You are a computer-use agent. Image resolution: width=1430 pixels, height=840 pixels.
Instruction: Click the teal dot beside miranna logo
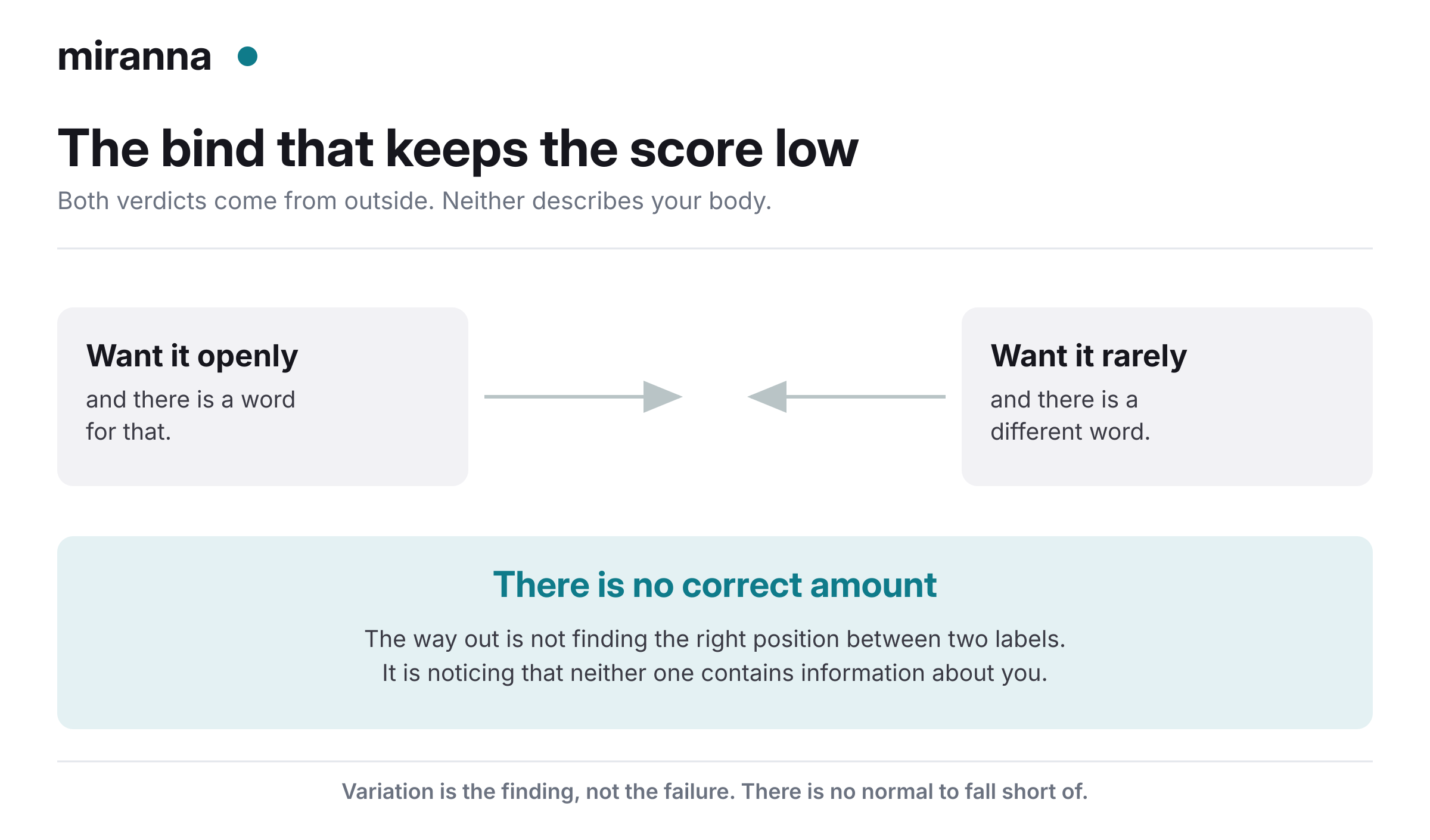(x=247, y=57)
